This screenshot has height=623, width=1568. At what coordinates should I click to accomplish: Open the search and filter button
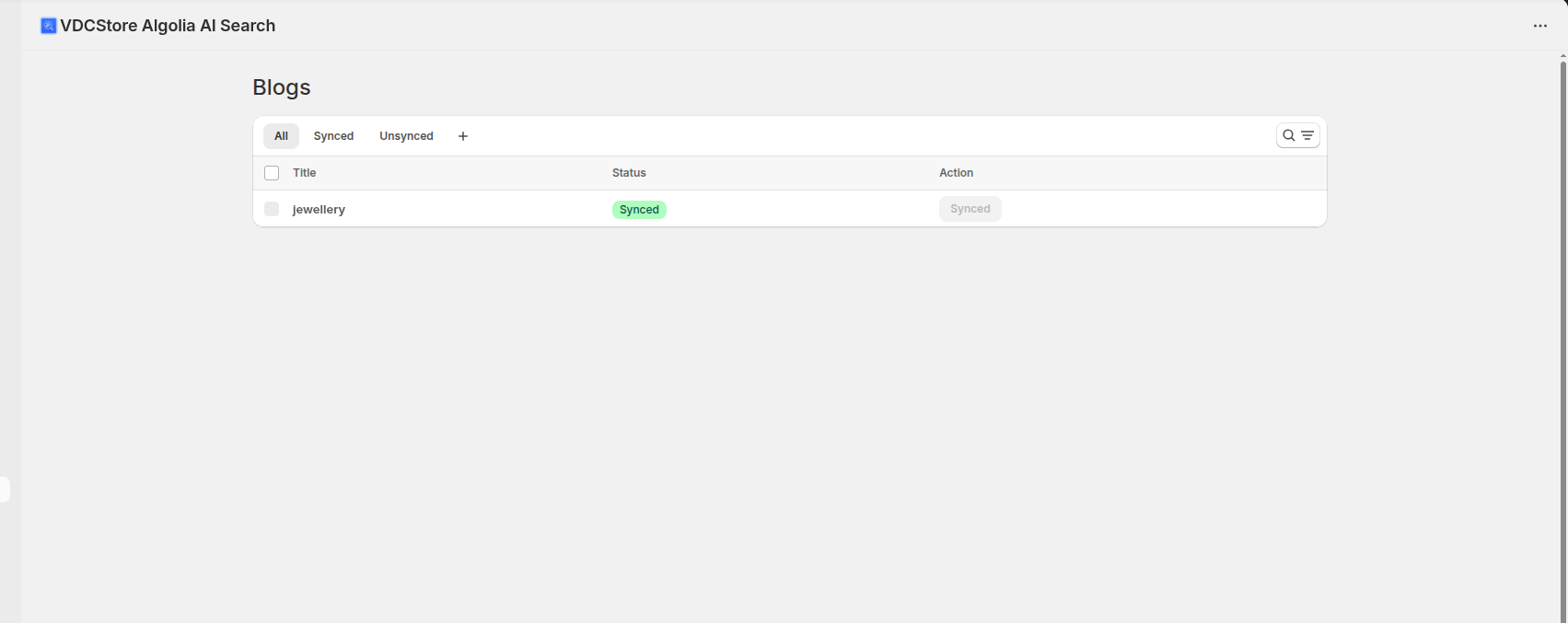(1298, 135)
